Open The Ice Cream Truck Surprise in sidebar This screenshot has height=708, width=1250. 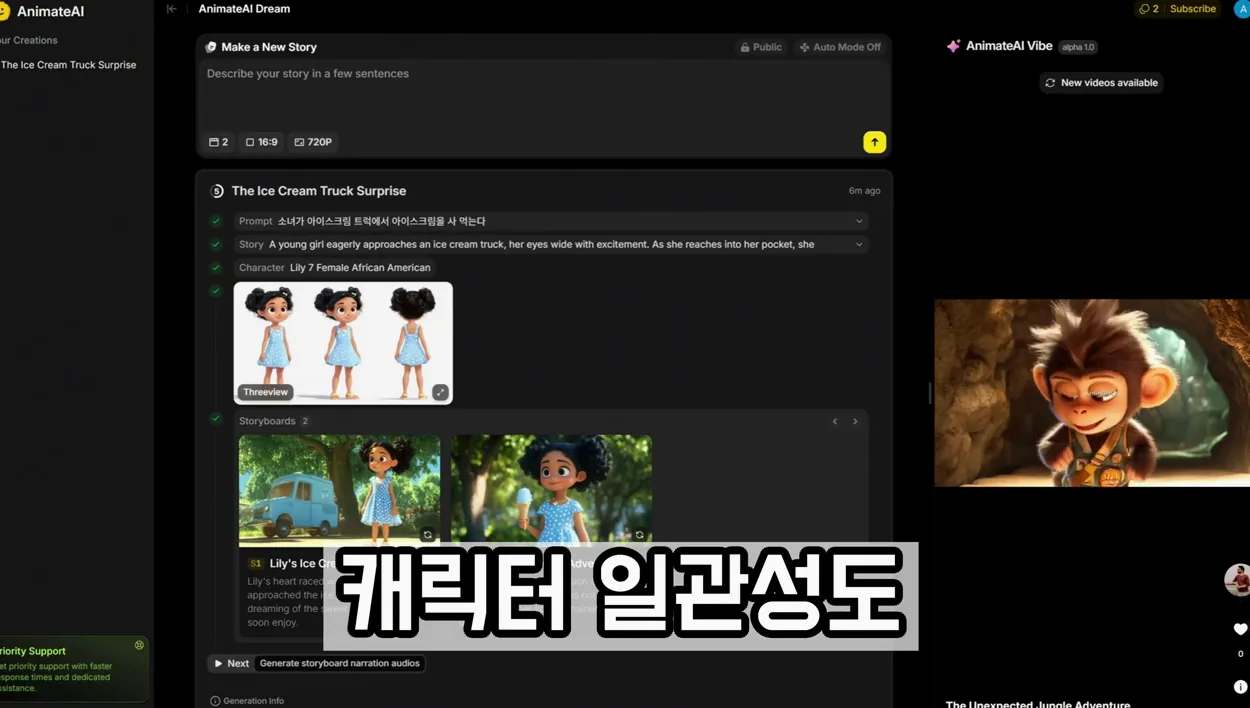click(68, 65)
